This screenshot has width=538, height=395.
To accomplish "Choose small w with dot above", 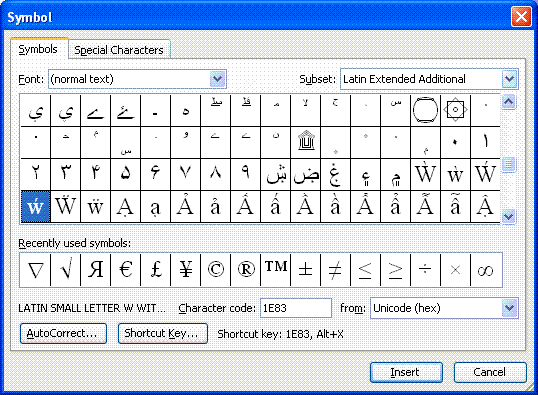I will coord(456,174).
